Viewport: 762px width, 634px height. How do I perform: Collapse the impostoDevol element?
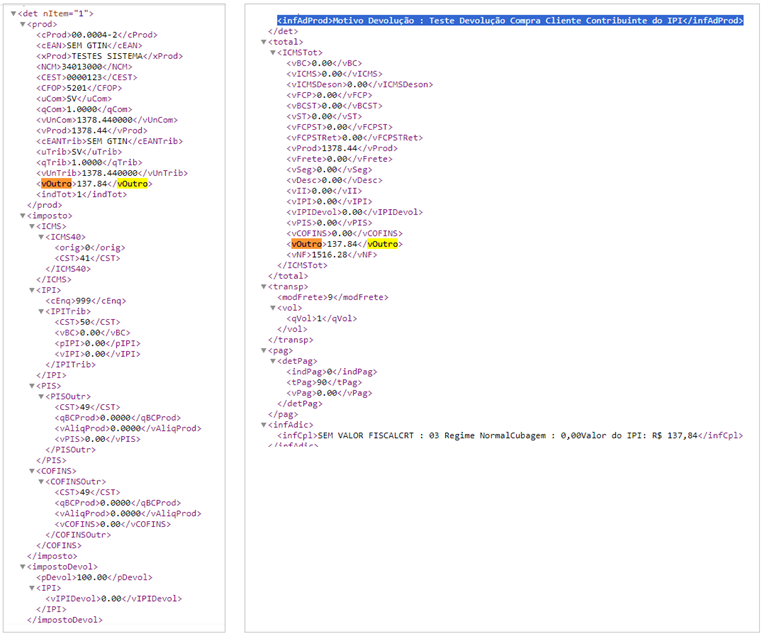point(23,566)
